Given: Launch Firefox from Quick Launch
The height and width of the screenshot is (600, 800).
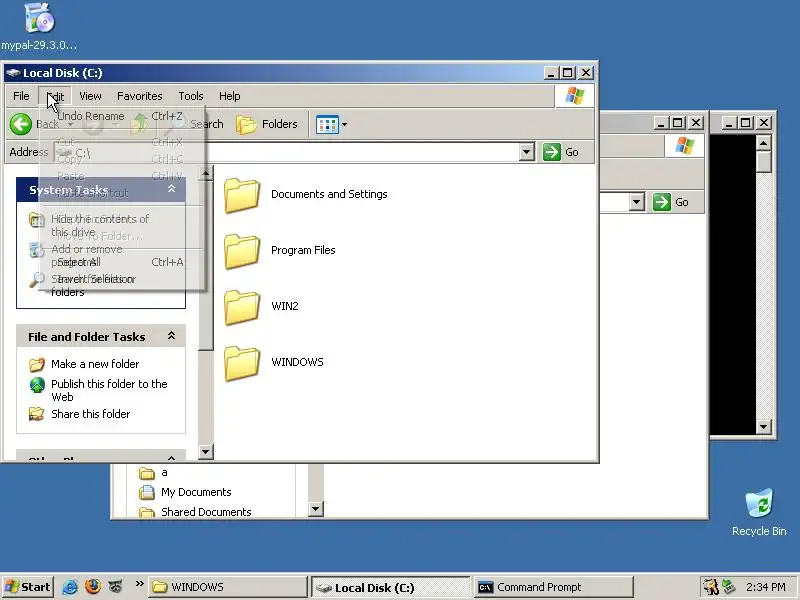Looking at the screenshot, I should pos(93,587).
